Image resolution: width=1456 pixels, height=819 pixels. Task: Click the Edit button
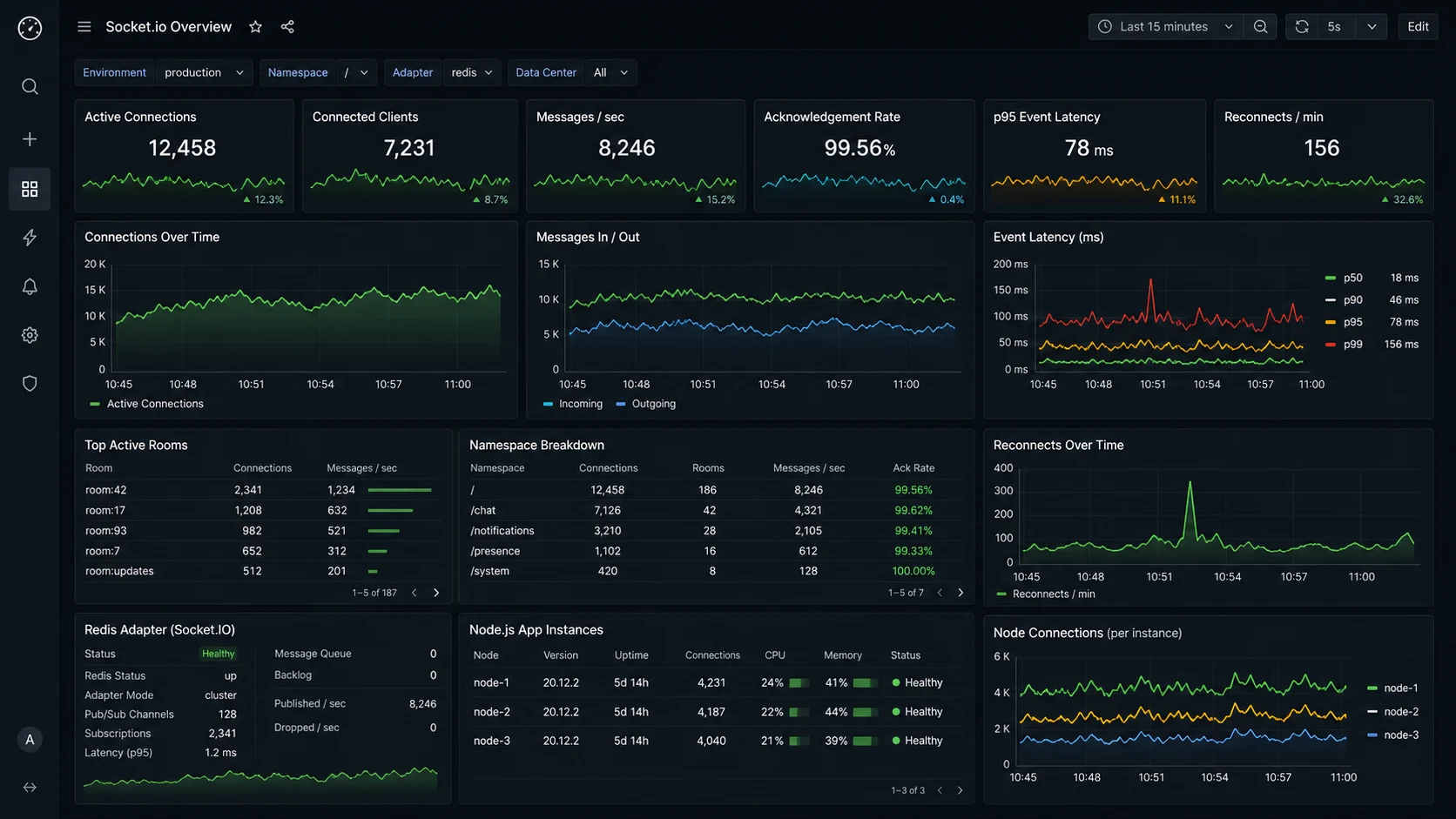(1418, 27)
